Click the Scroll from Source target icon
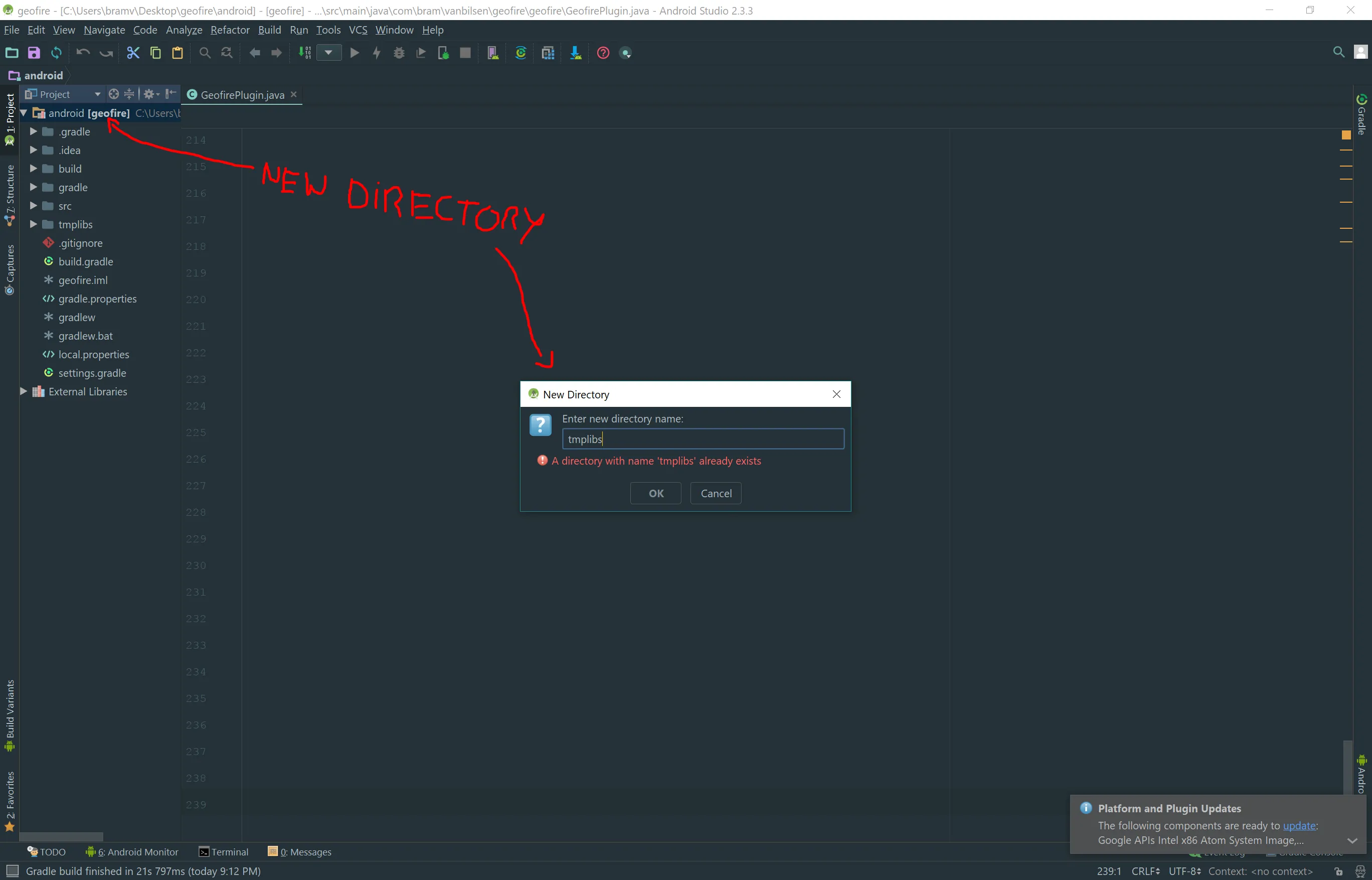This screenshot has height=880, width=1372. [114, 94]
